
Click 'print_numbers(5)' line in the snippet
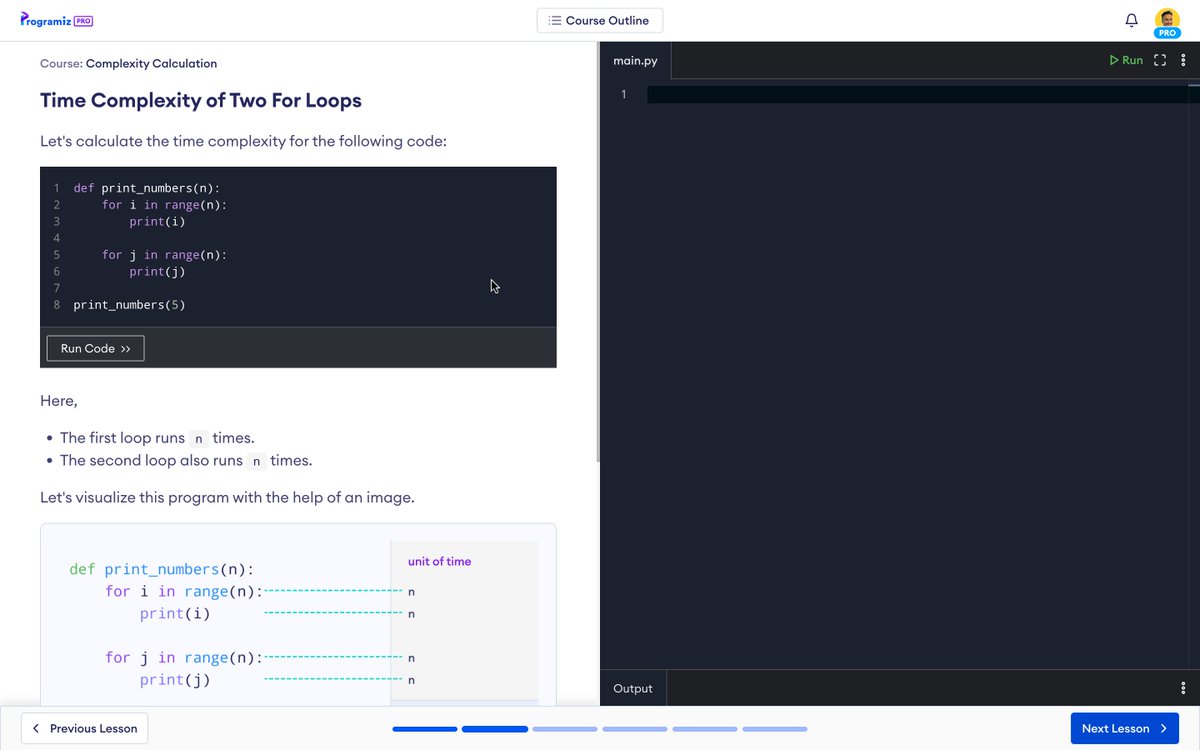129,304
